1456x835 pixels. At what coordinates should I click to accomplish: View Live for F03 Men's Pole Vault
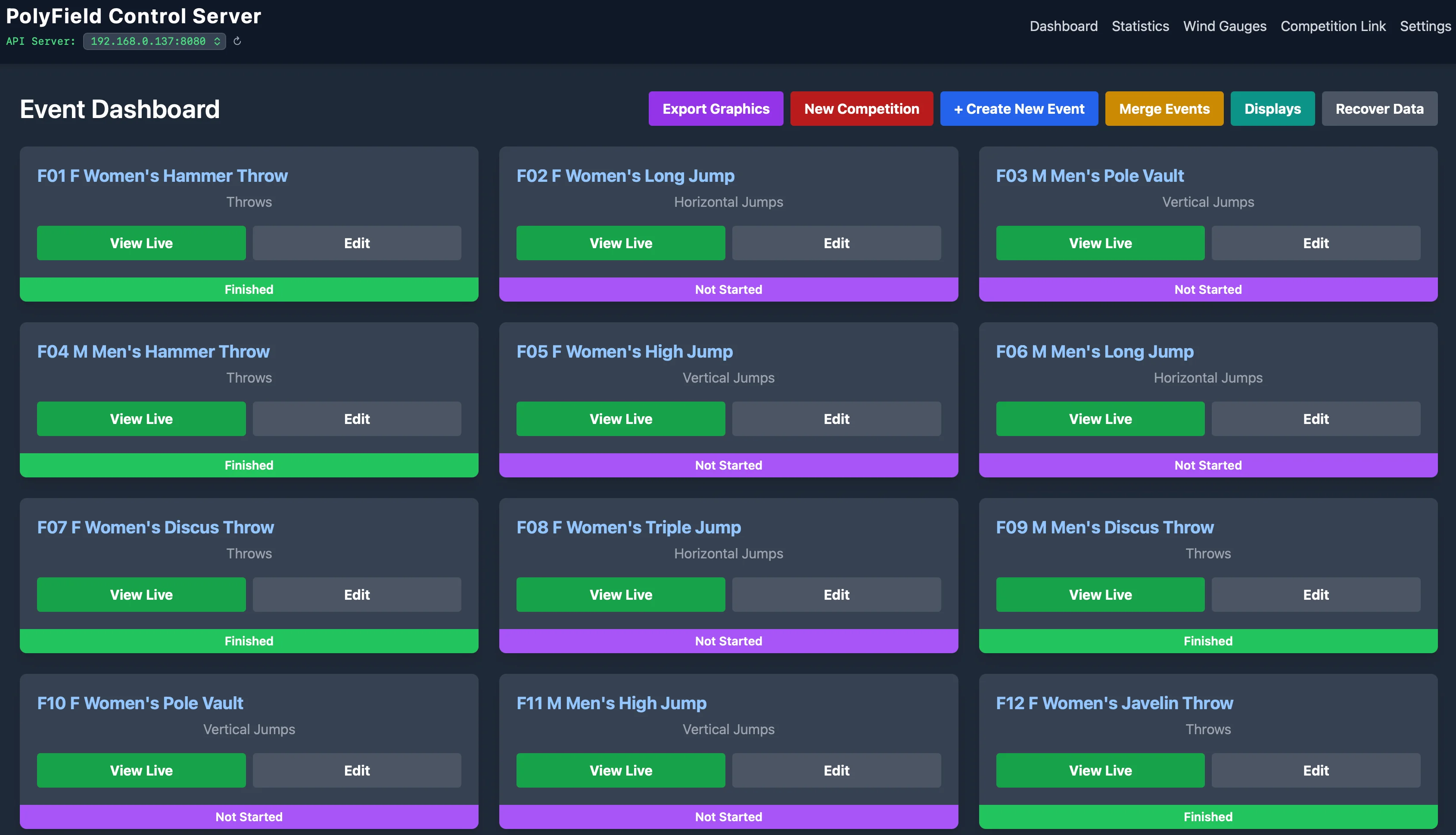(x=1100, y=243)
